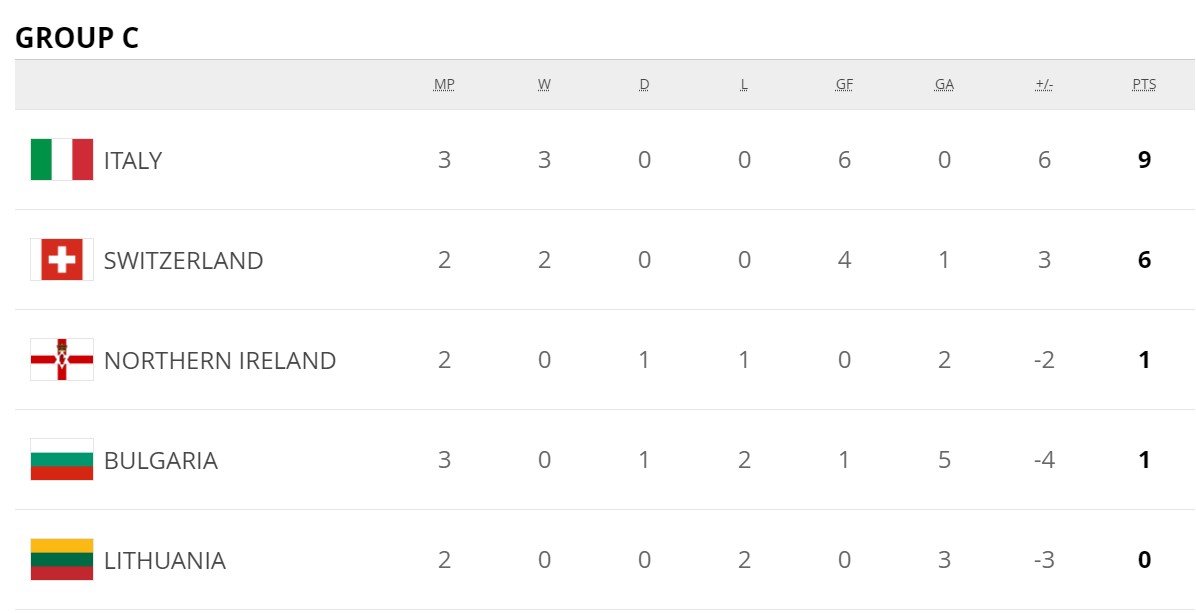Click the D column header

(644, 85)
